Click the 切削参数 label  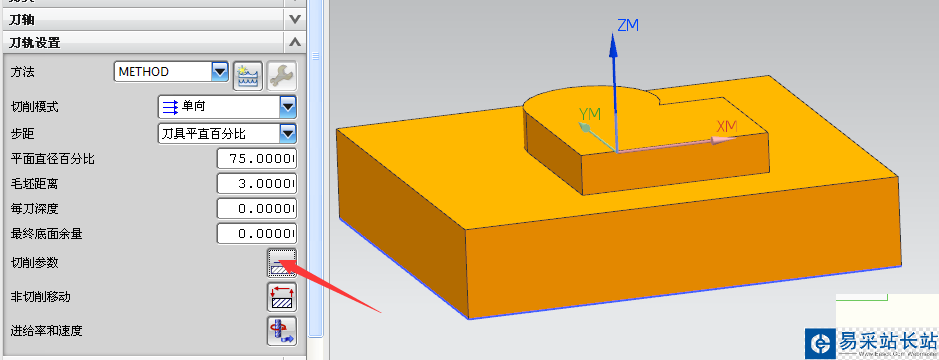pos(35,263)
